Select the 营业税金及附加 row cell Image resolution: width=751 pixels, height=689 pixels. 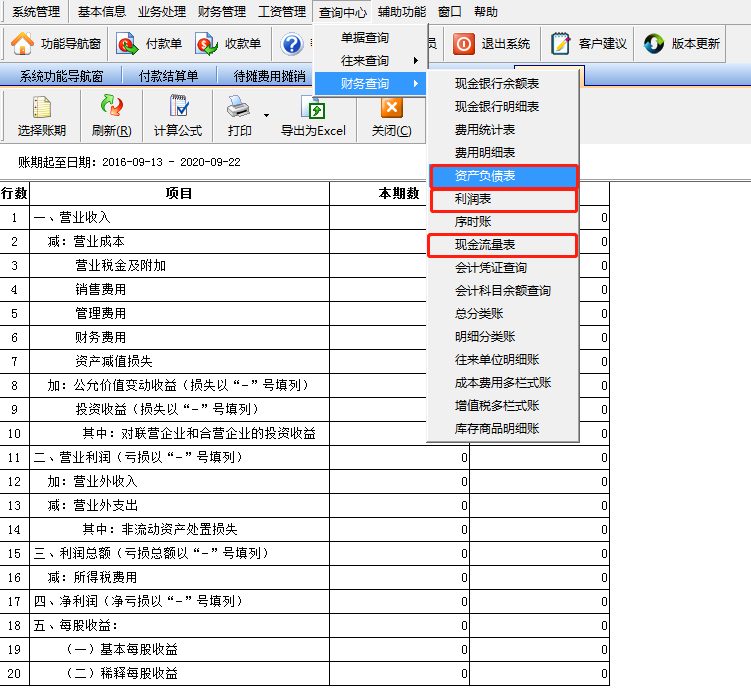pos(179,266)
